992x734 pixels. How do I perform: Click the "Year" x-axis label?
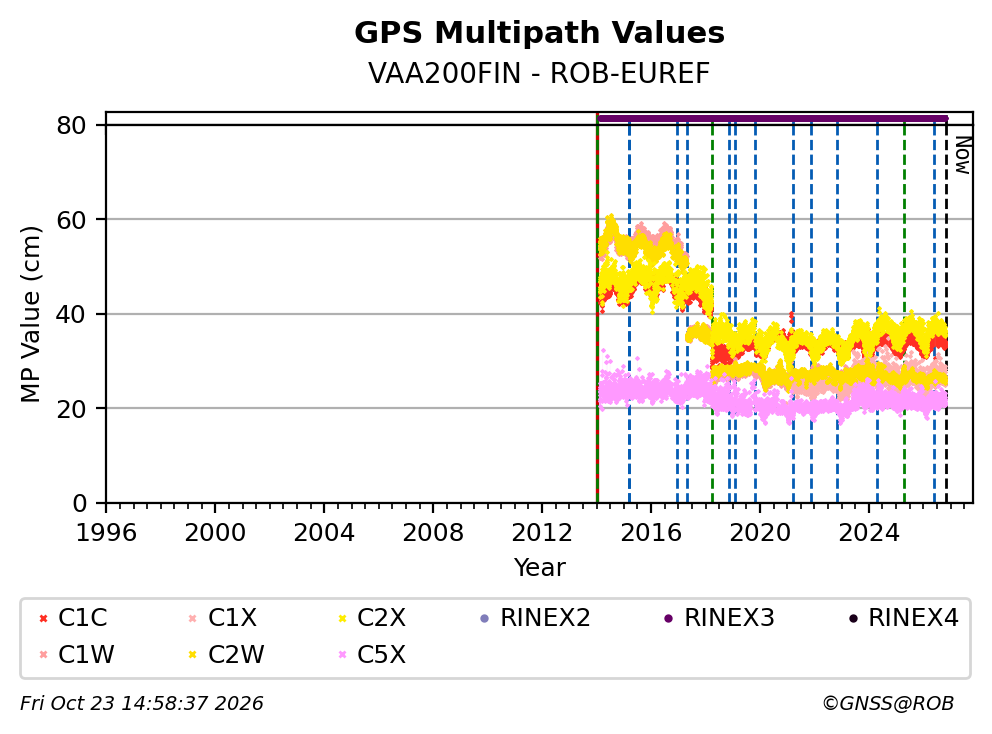539,568
